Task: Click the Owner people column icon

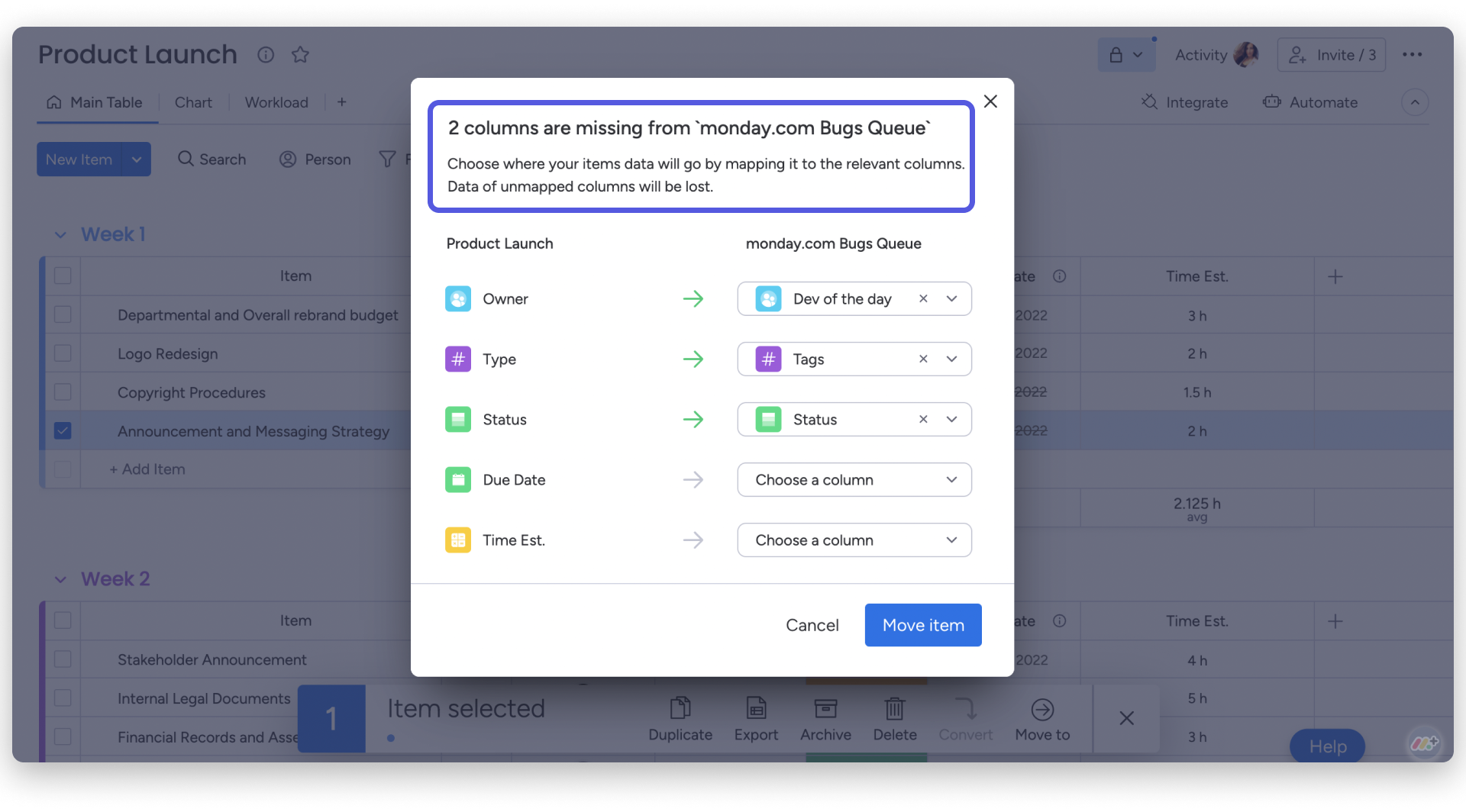Action: pos(458,299)
